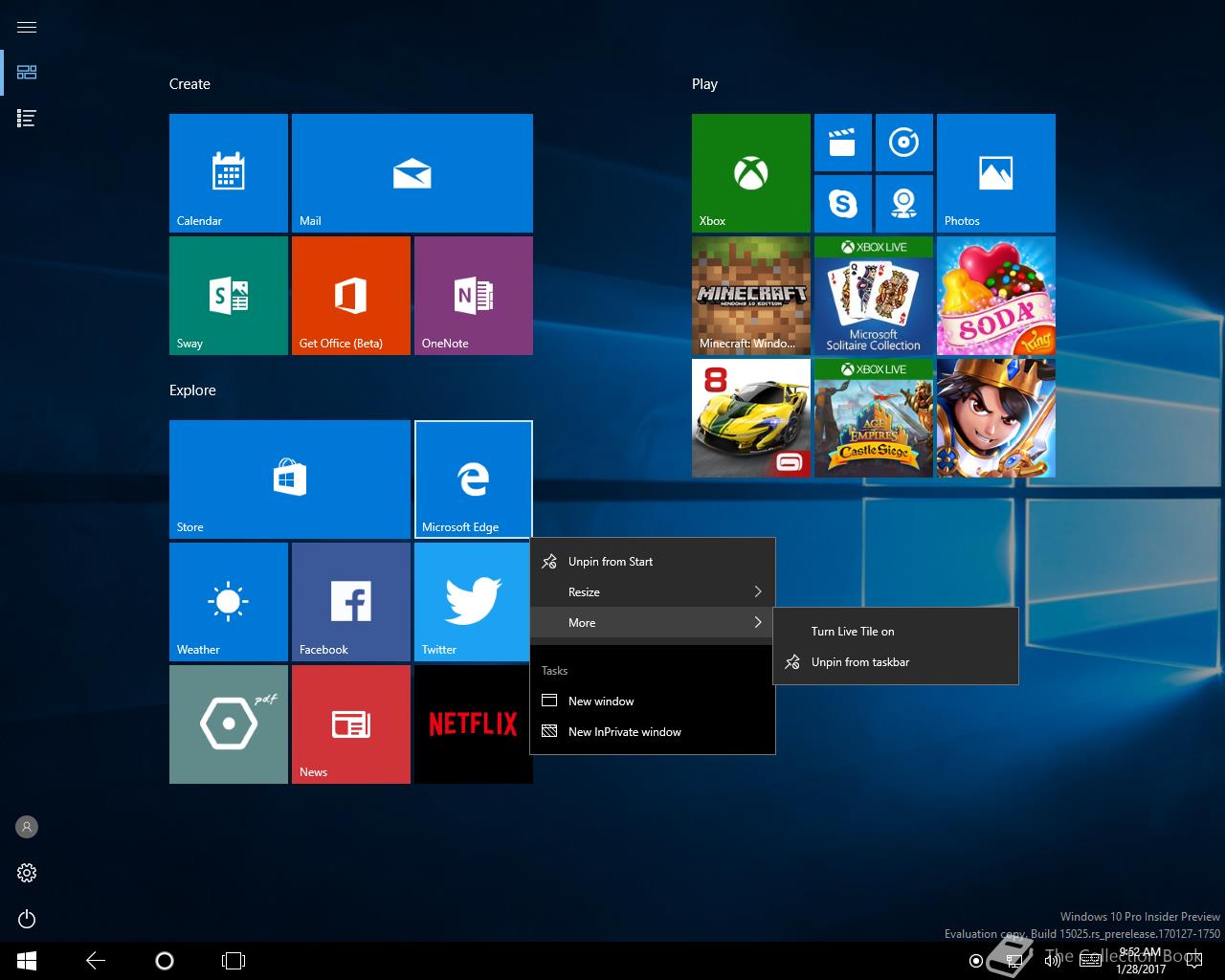Open Action Center notification icon
This screenshot has width=1225, height=980.
(1193, 961)
